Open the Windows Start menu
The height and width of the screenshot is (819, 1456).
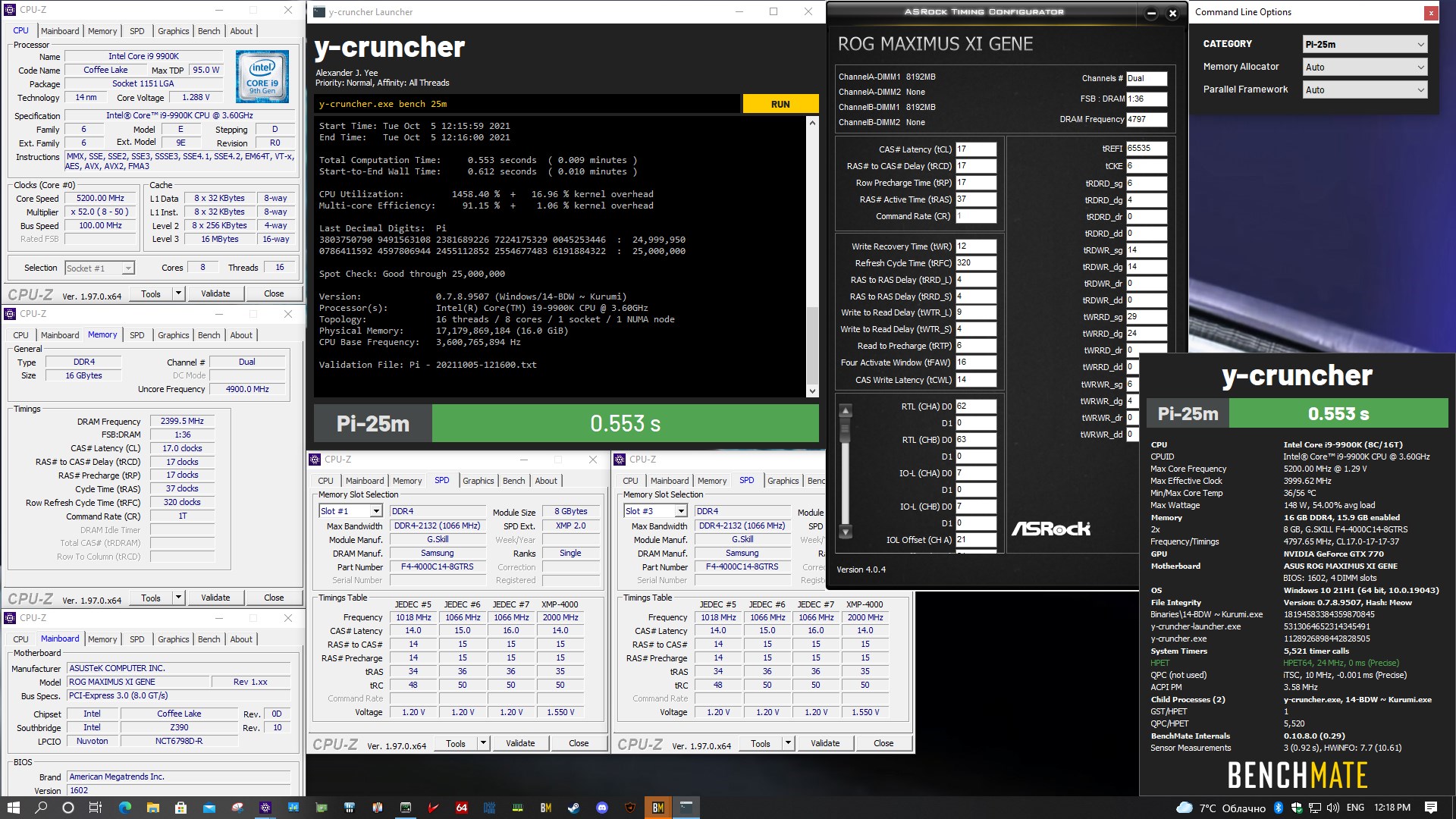[13, 808]
